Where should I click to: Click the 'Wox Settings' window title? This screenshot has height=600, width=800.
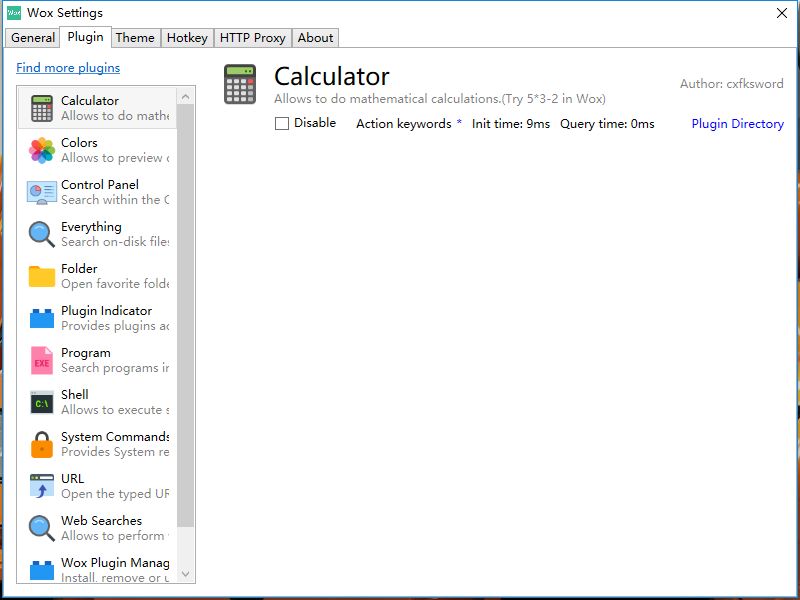tap(65, 13)
